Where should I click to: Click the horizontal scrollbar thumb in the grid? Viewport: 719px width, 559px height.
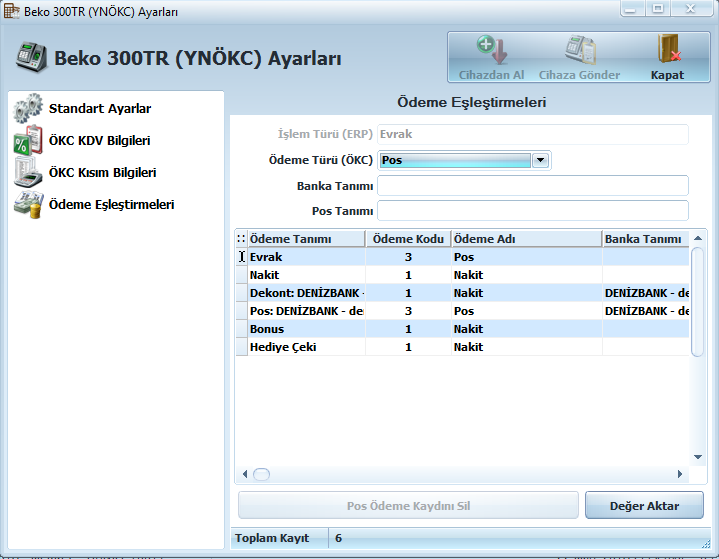point(261,474)
